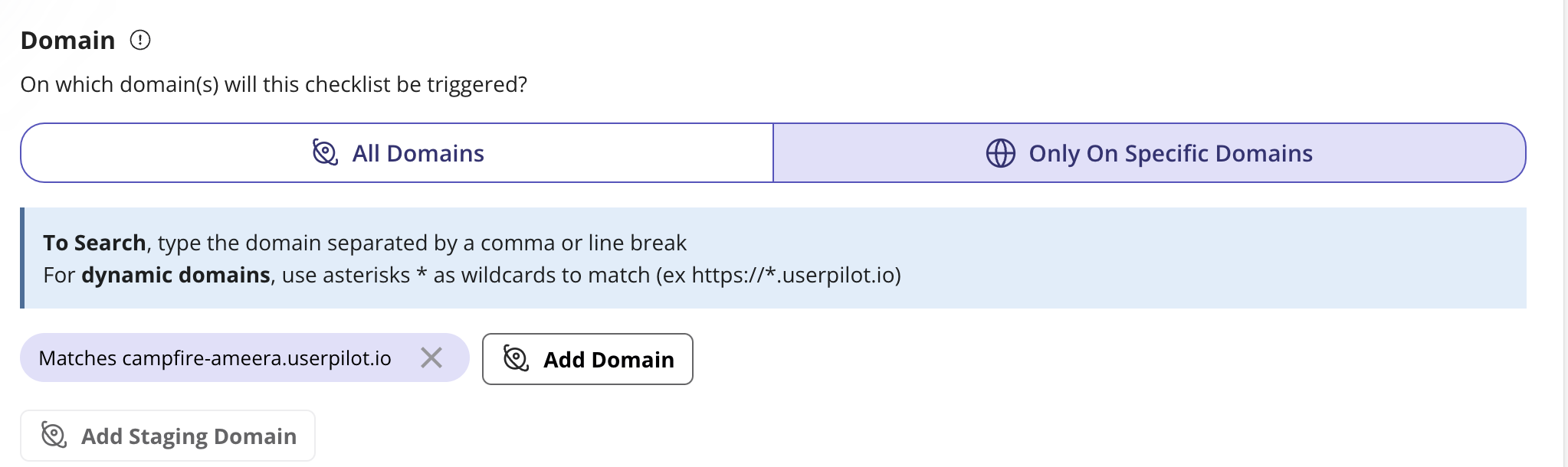Click the info icon beside Domain heading
The image size is (1568, 467).
(140, 40)
